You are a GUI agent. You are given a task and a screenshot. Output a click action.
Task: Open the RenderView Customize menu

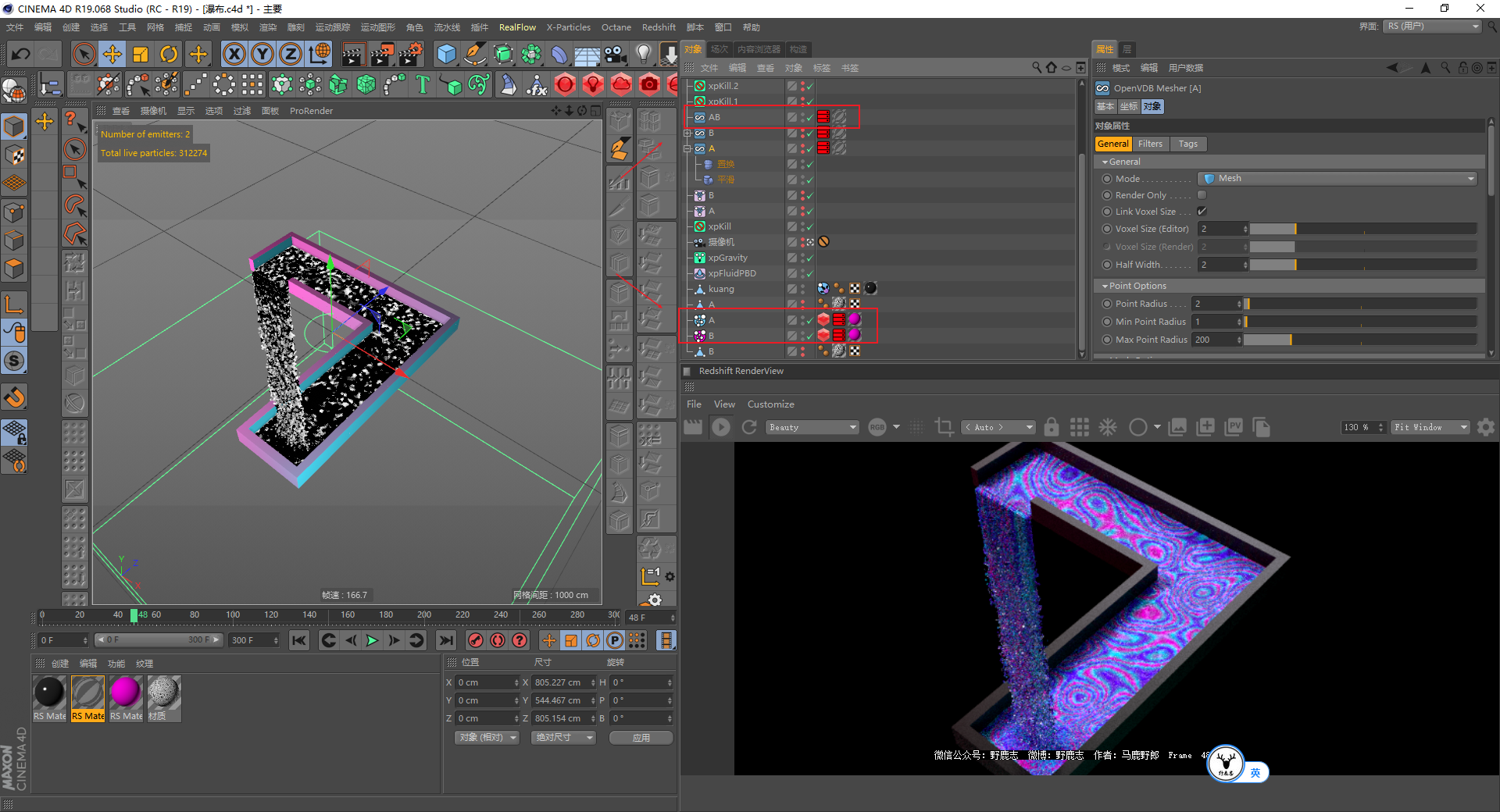pos(770,404)
